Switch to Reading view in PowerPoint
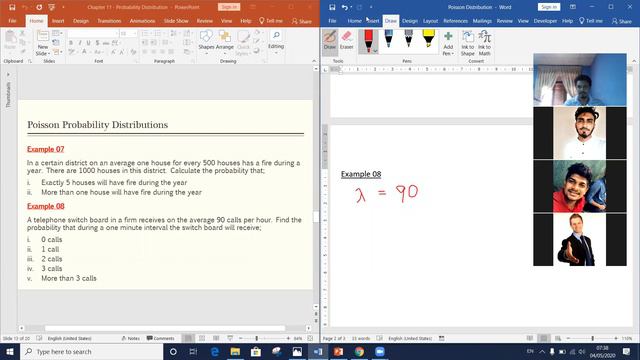Screen dimensions: 640x360 pyautogui.click(x=216, y=338)
